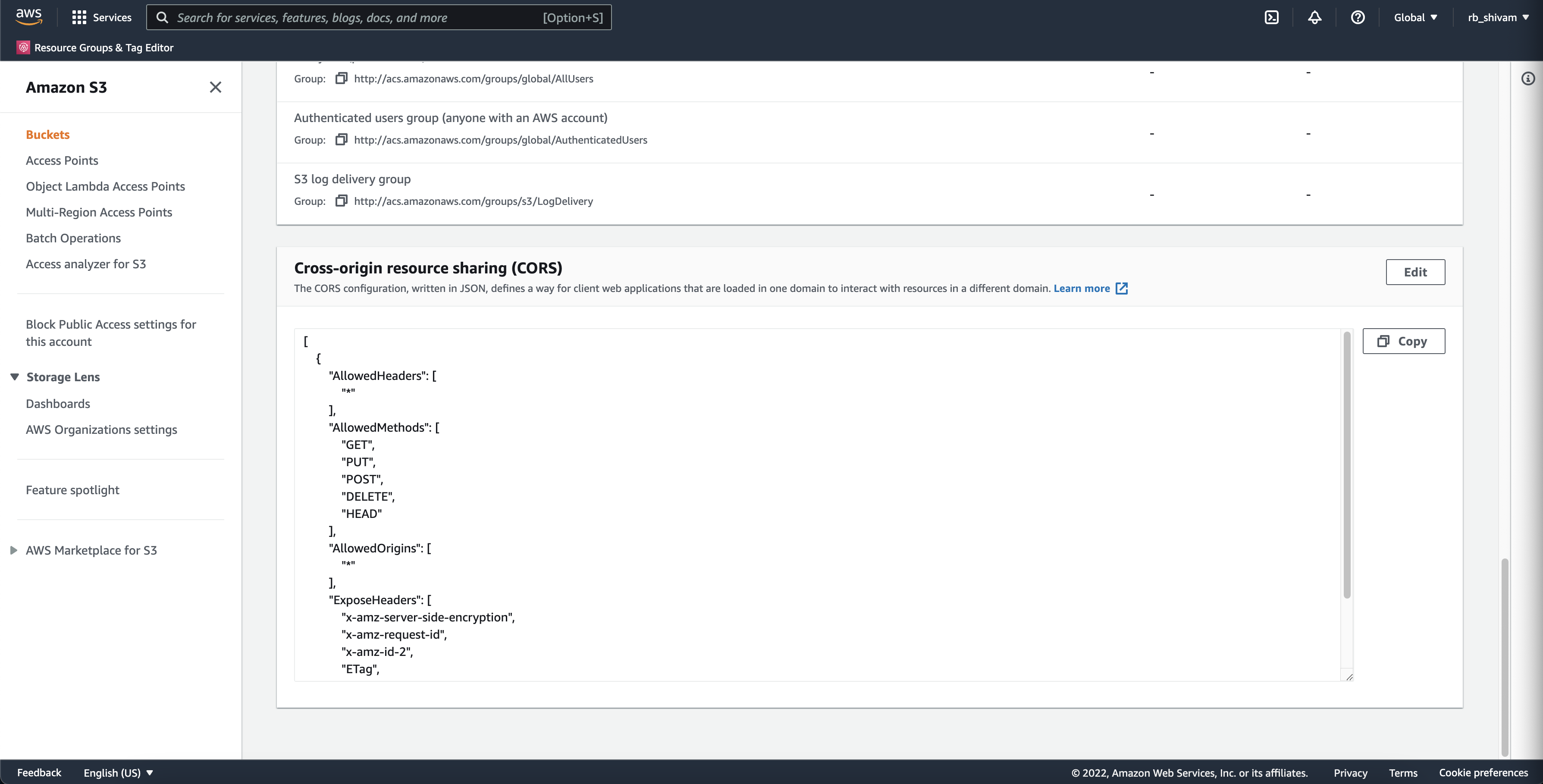Open Object Lambda Access Points

(105, 186)
